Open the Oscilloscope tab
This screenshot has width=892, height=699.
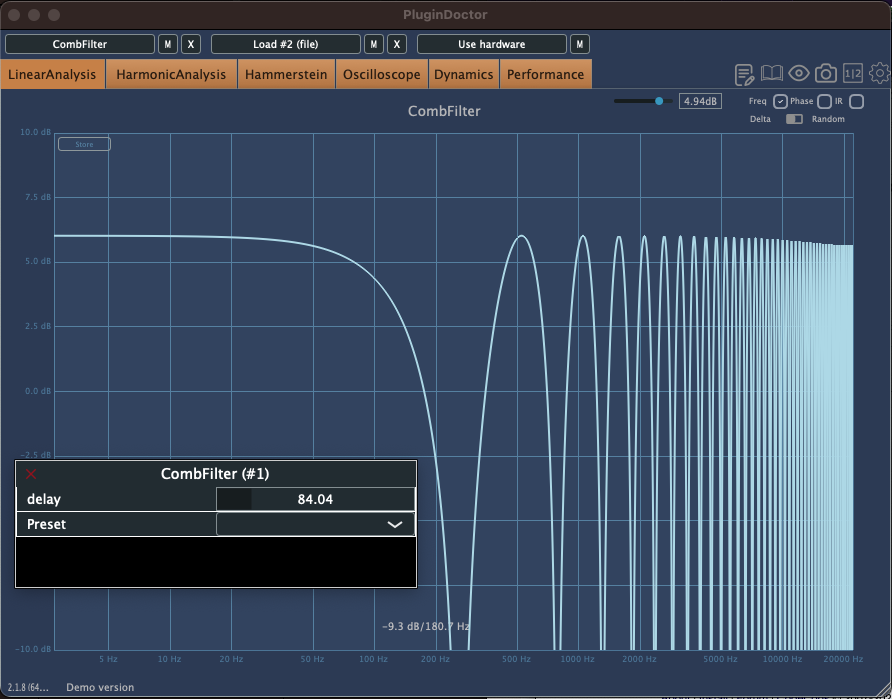pyautogui.click(x=382, y=75)
